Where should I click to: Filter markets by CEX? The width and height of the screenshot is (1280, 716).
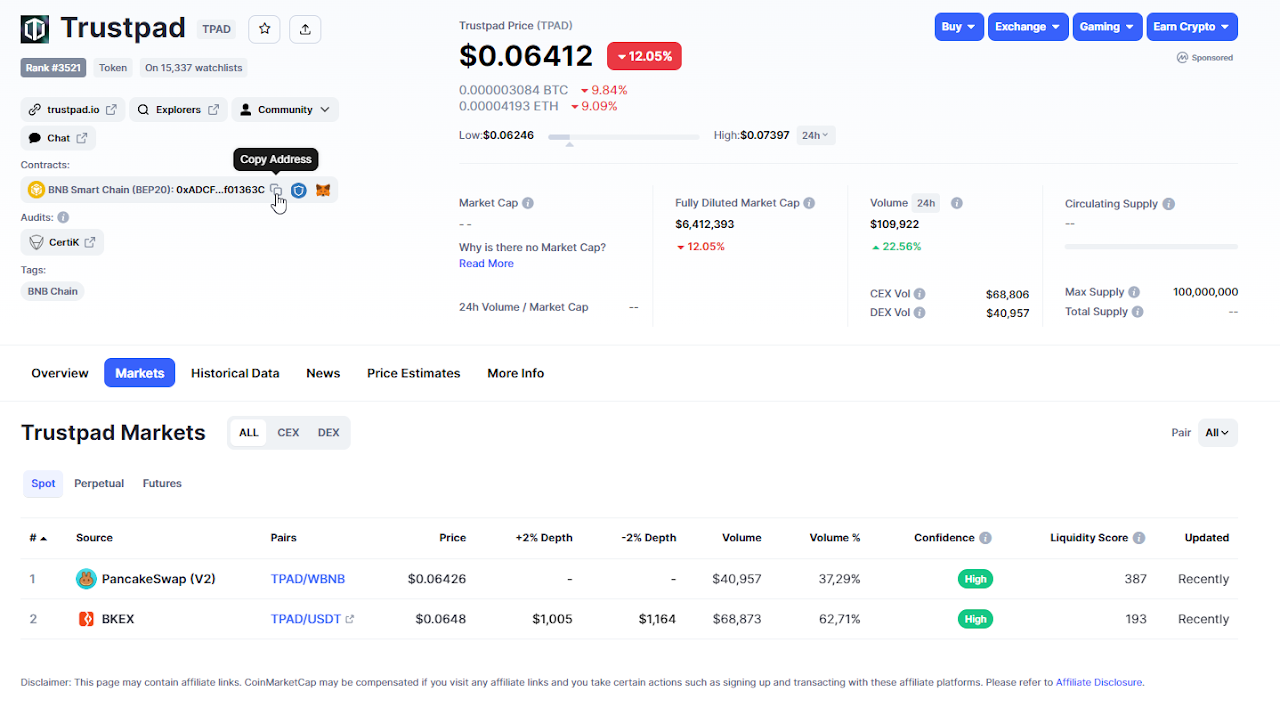[x=288, y=433]
